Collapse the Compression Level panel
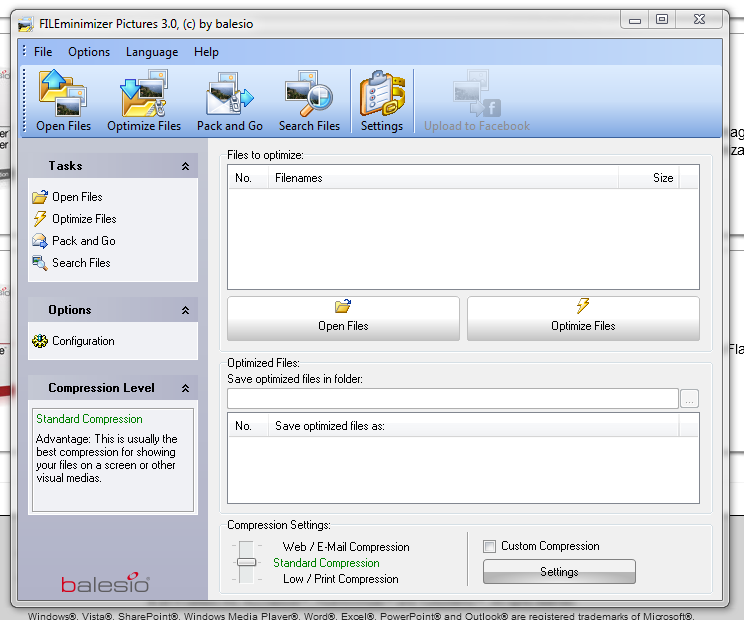 186,388
